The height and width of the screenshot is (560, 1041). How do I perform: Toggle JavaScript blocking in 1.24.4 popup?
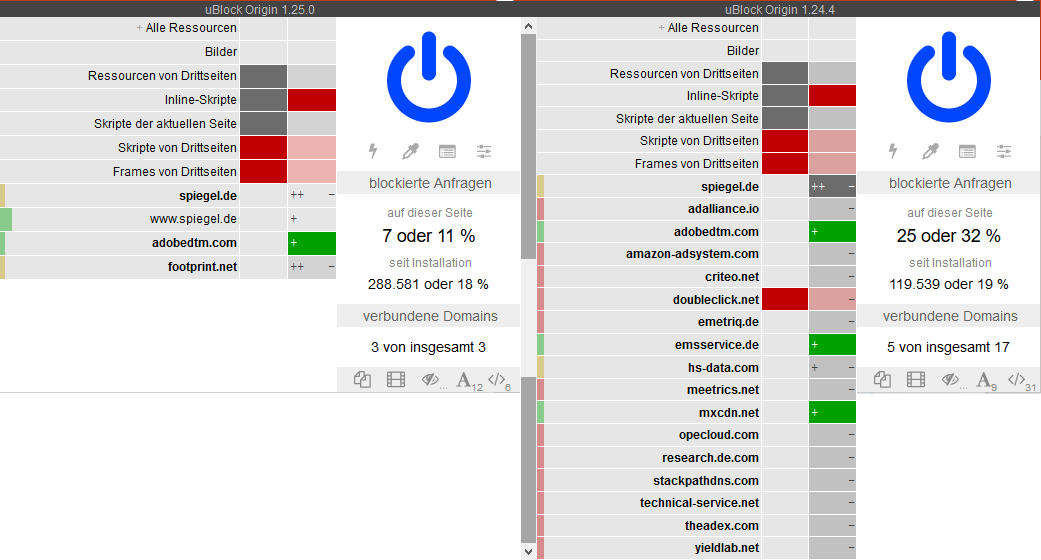click(x=1016, y=379)
